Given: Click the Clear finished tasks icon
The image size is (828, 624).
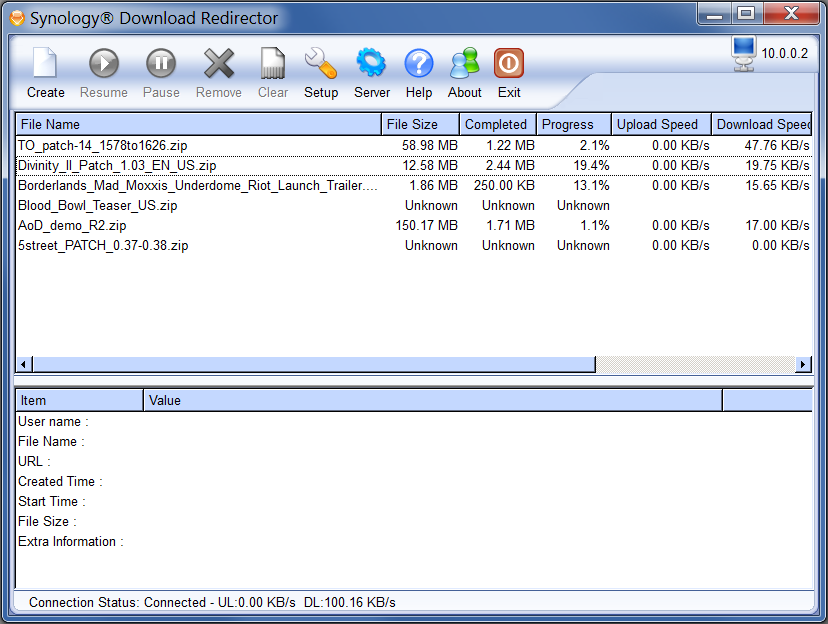Looking at the screenshot, I should tap(273, 63).
